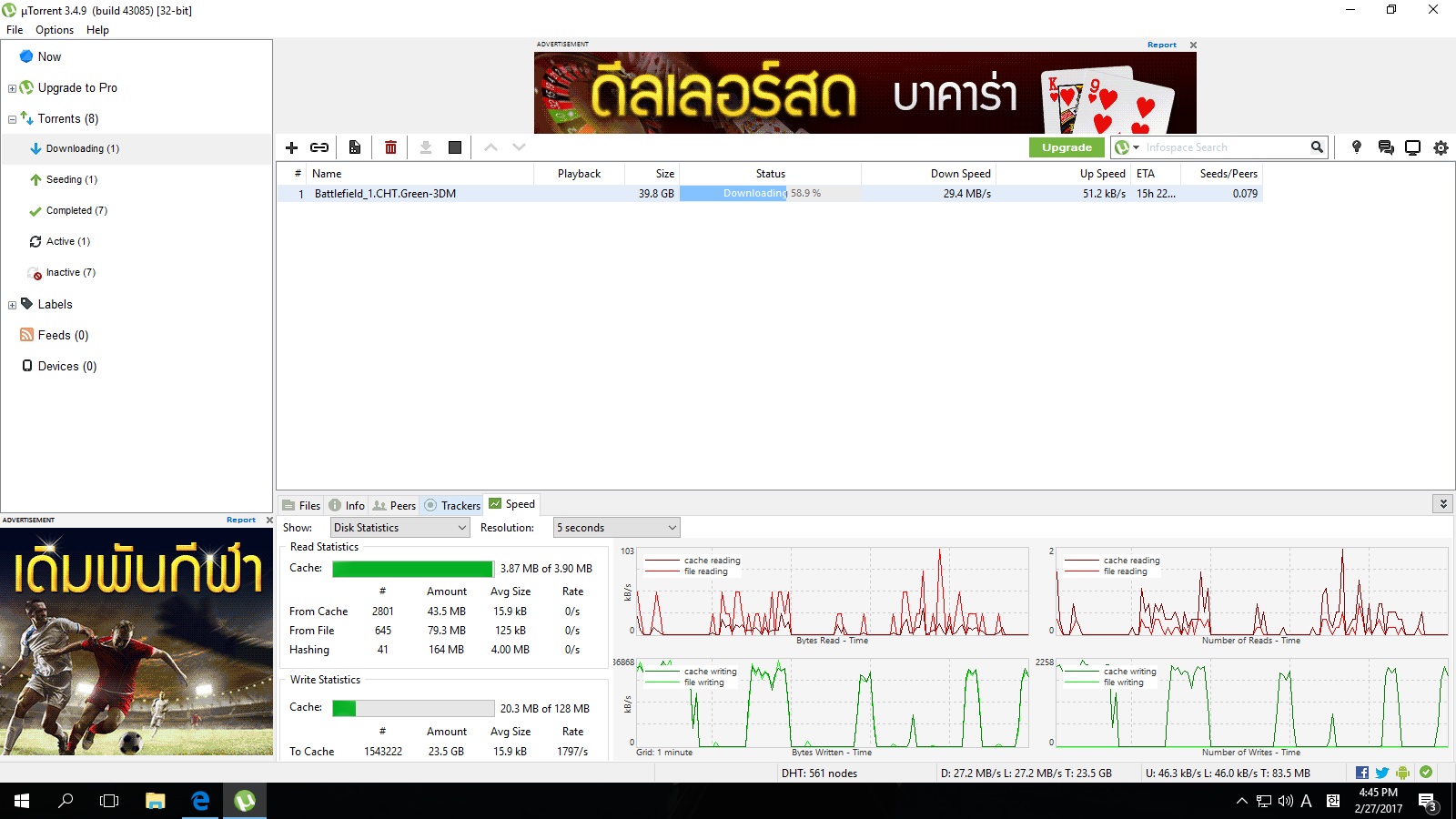Expand the Upgrade to Pro tree node
The image size is (1456, 819).
click(x=12, y=88)
